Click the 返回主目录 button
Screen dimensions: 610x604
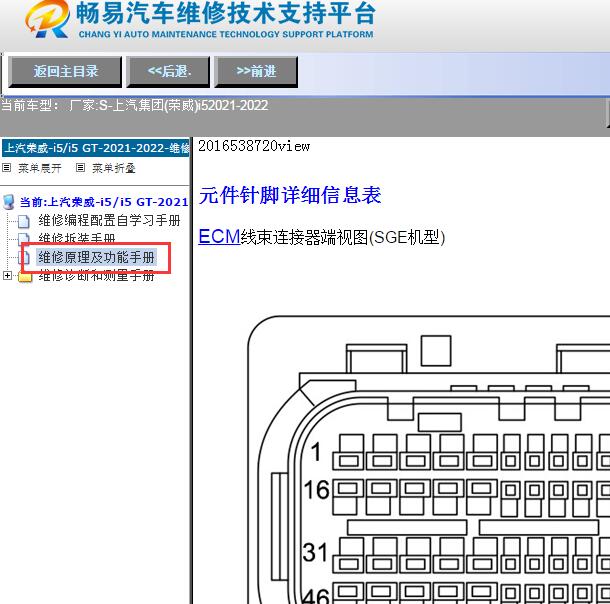point(65,71)
